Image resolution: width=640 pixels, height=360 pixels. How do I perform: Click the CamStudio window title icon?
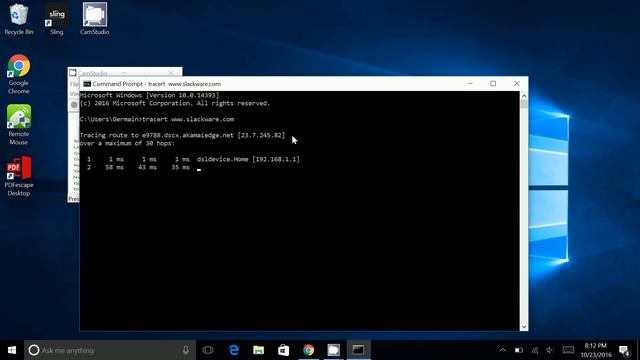(x=73, y=73)
